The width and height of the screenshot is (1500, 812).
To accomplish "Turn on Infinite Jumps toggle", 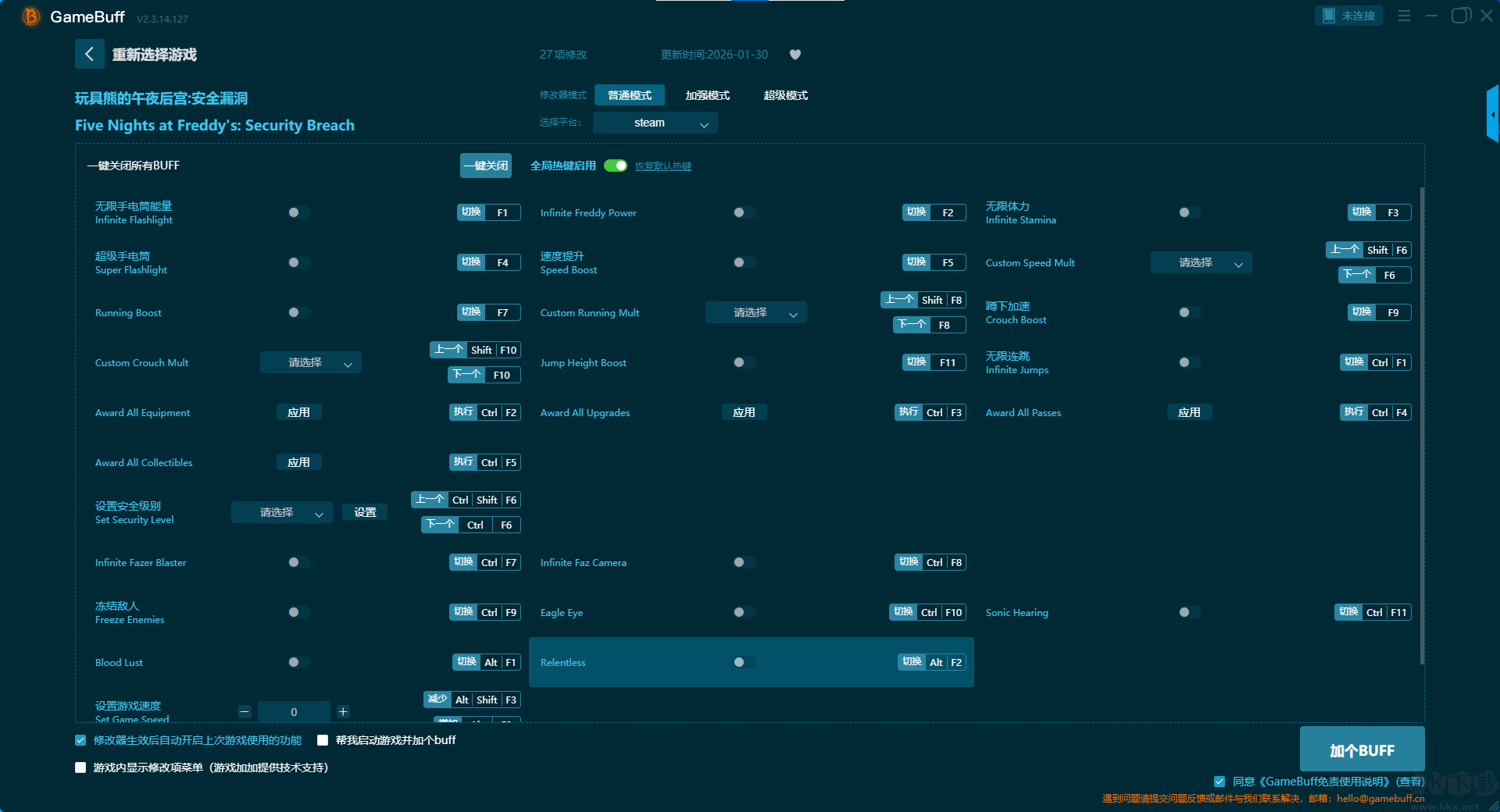I will [1189, 362].
